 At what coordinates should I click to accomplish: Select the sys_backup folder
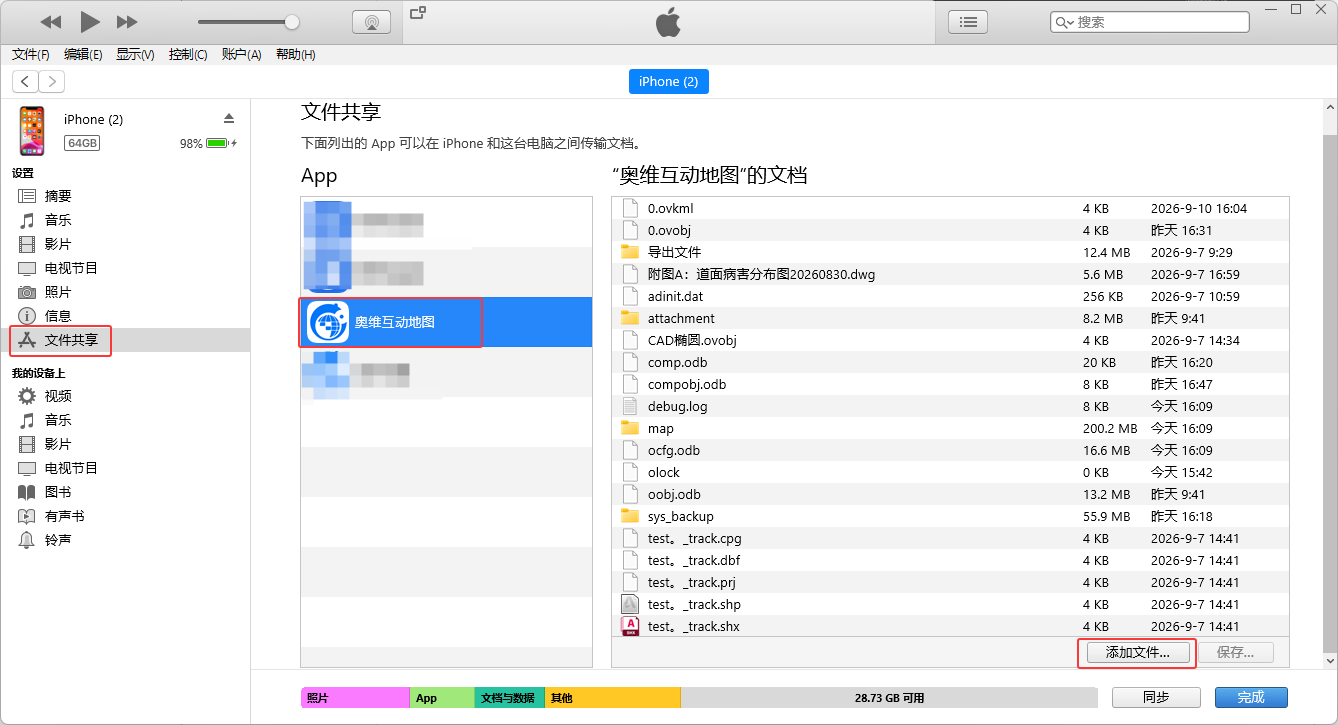click(950, 516)
